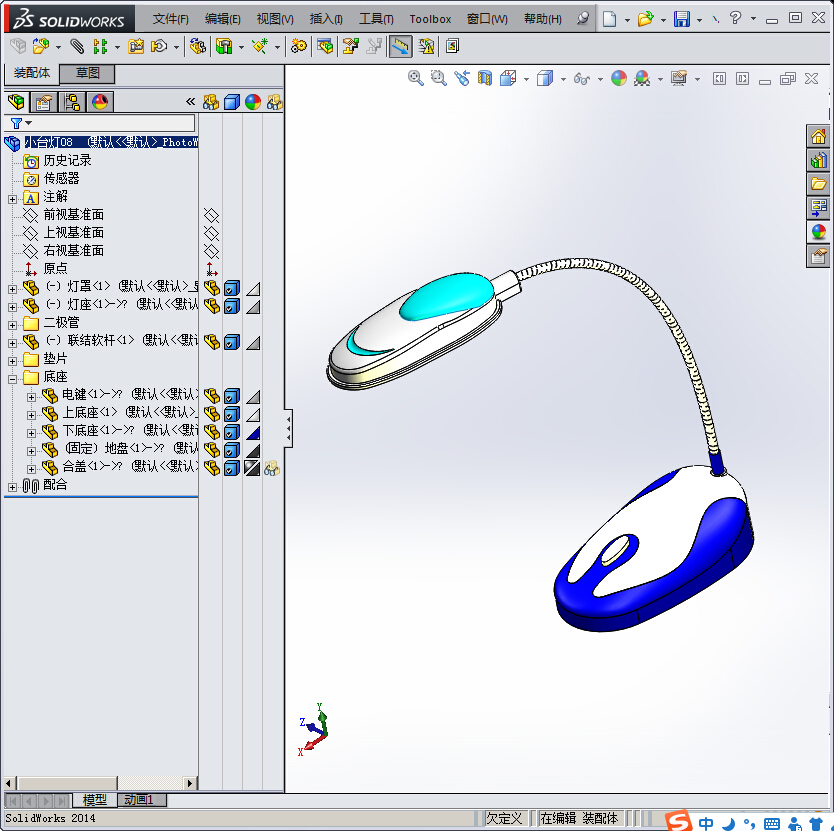834x831 pixels.
Task: Open the File Explorer folder side icon
Action: click(818, 184)
